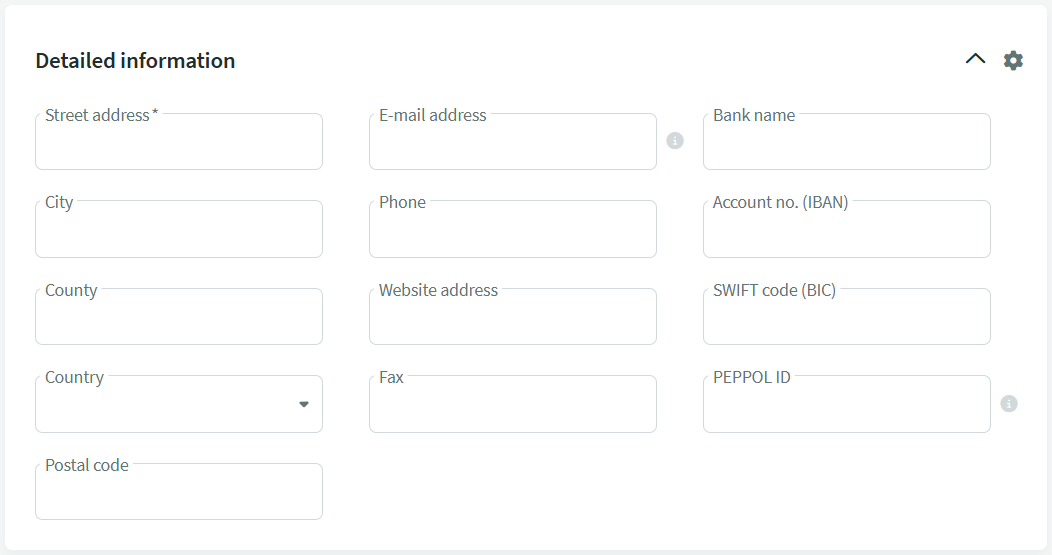Click the Detailed information heading
The height and width of the screenshot is (555, 1052).
[x=135, y=61]
